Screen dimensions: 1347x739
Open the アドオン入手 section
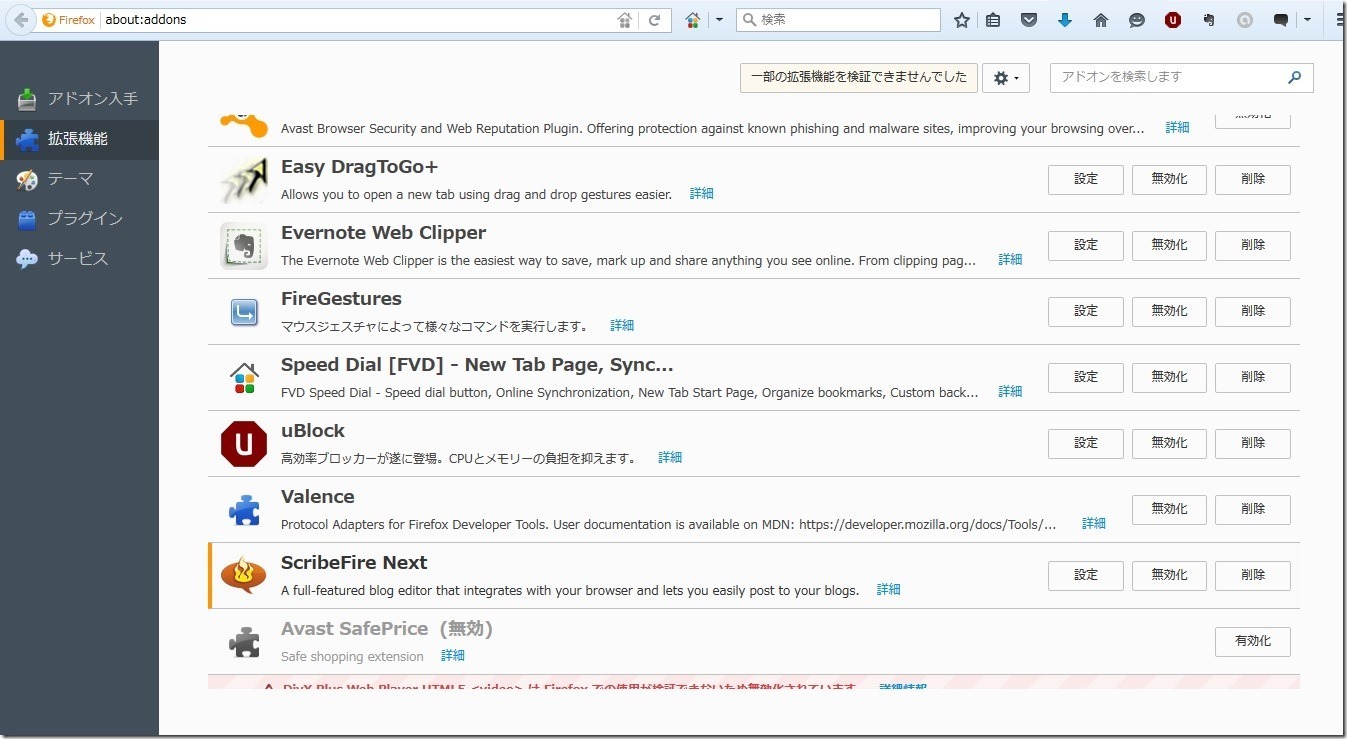[x=80, y=99]
